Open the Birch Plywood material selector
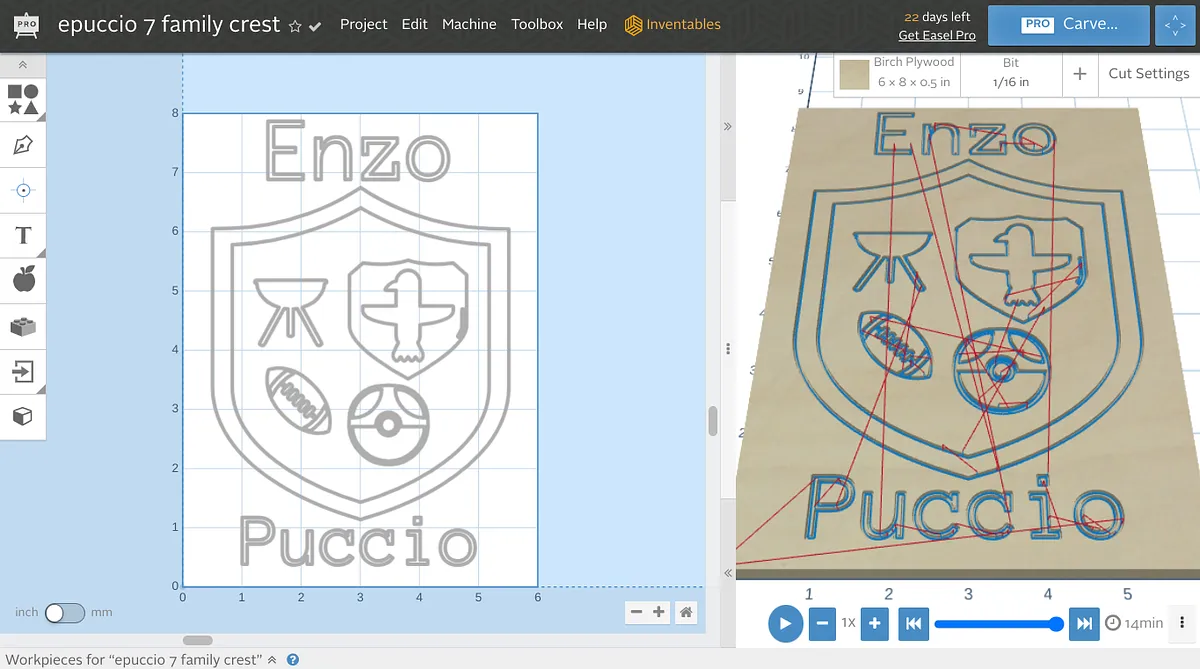 (897, 73)
